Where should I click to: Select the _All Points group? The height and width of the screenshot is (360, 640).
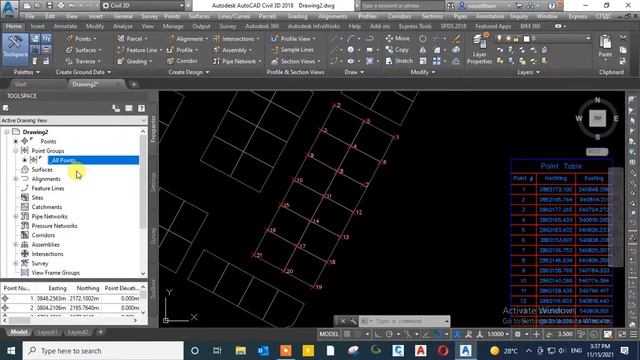coord(93,160)
